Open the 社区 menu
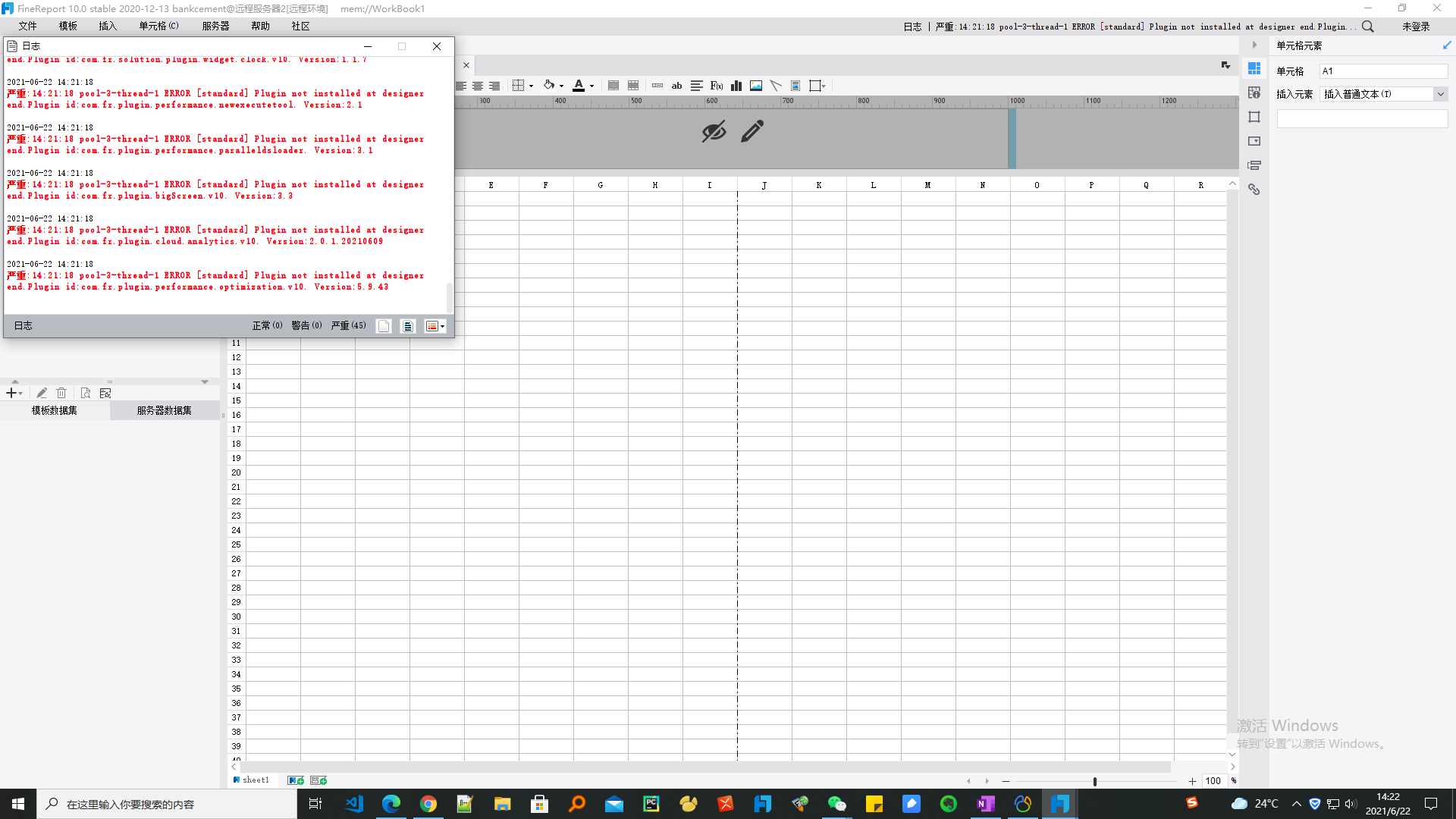Screen dimensions: 1456x819 [301, 27]
